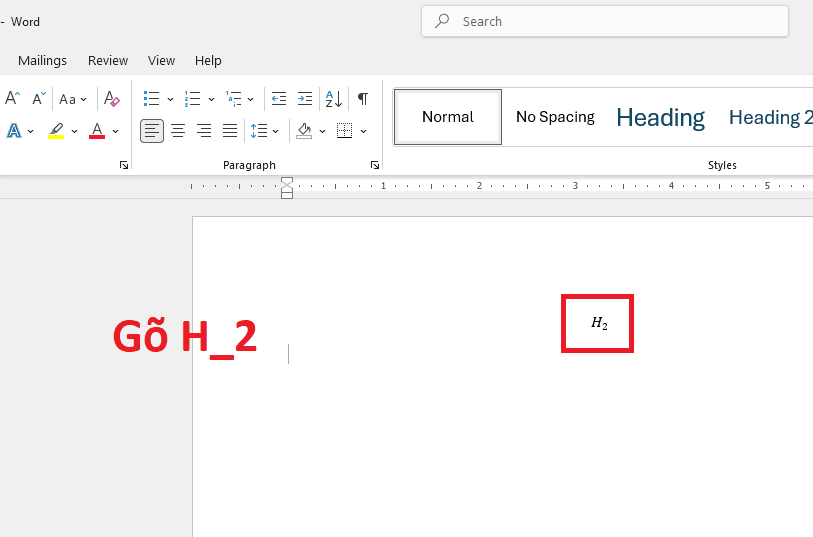
Task: Open the Font dialog launcher
Action: click(124, 165)
